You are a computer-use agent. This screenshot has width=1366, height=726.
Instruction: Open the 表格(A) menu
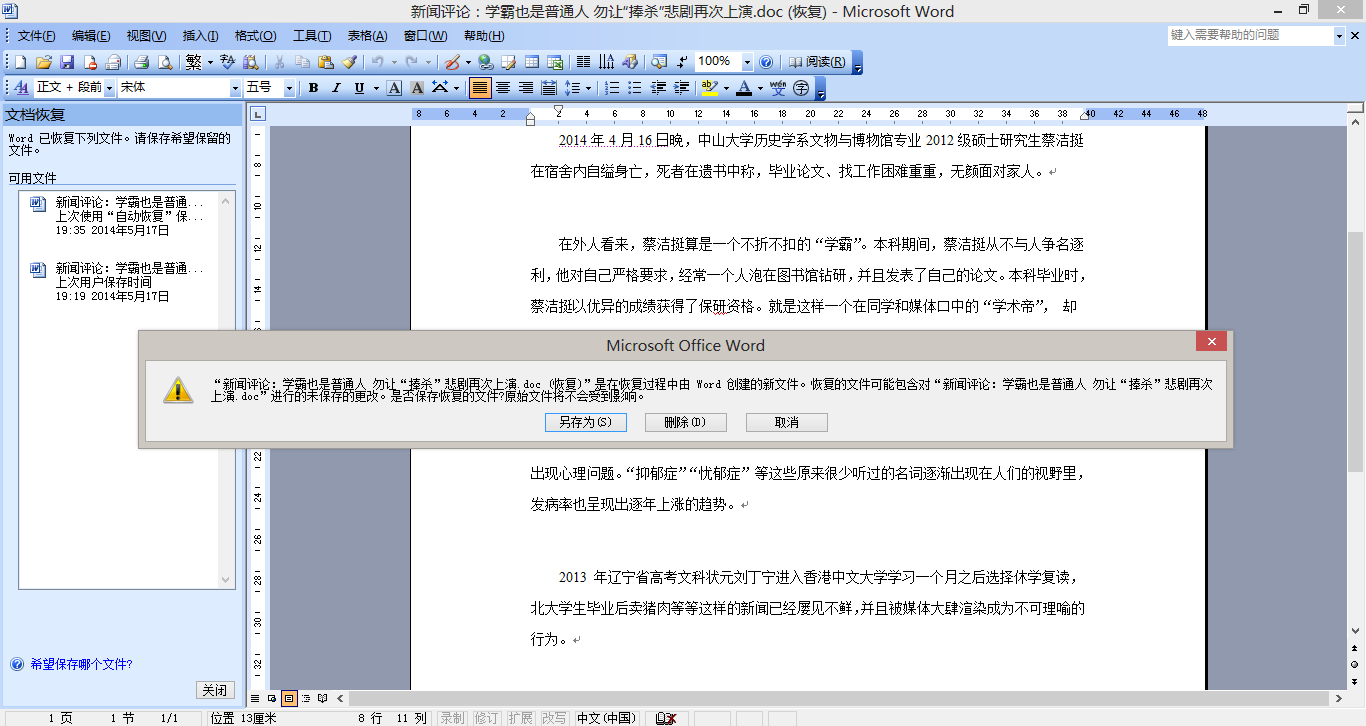pyautogui.click(x=367, y=36)
